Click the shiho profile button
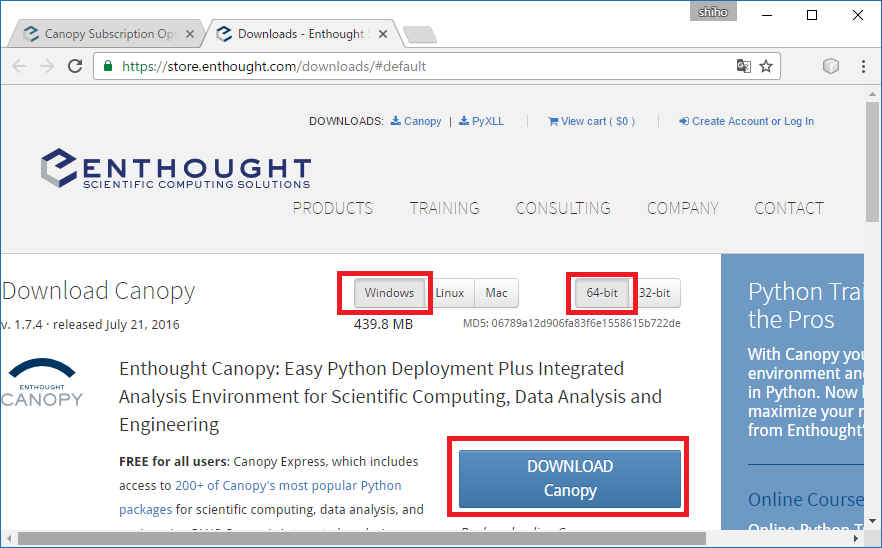The image size is (882, 548). (713, 12)
